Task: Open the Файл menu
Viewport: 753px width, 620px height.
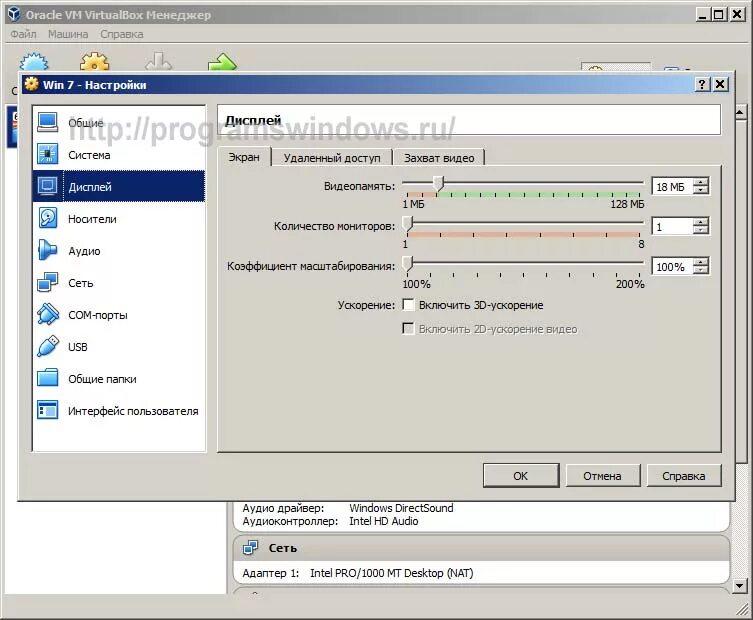Action: point(23,34)
